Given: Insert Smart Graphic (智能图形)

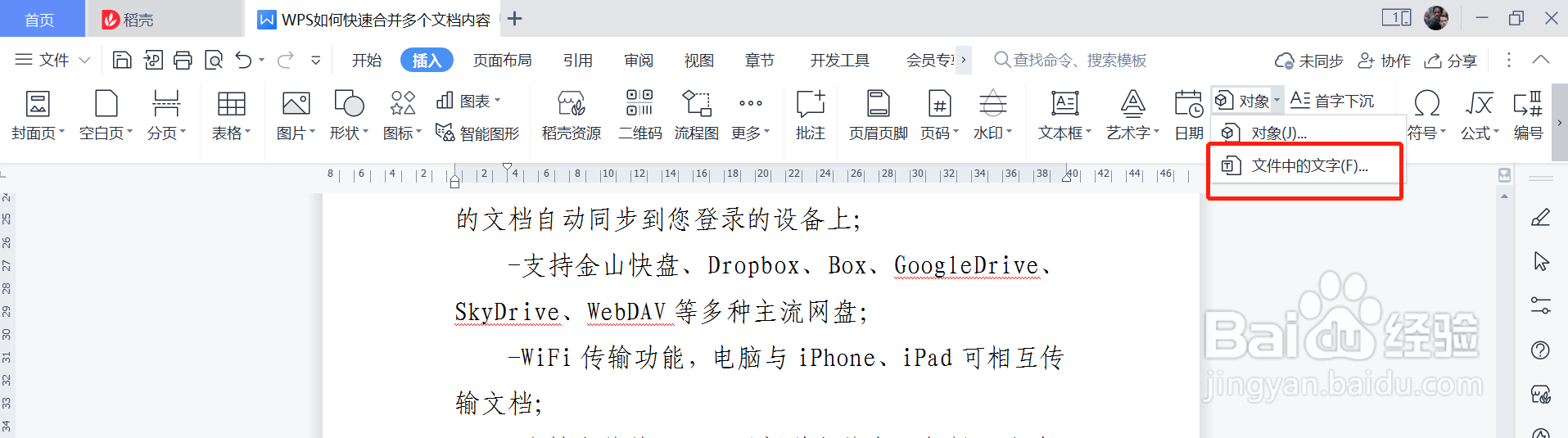Looking at the screenshot, I should click(x=477, y=133).
